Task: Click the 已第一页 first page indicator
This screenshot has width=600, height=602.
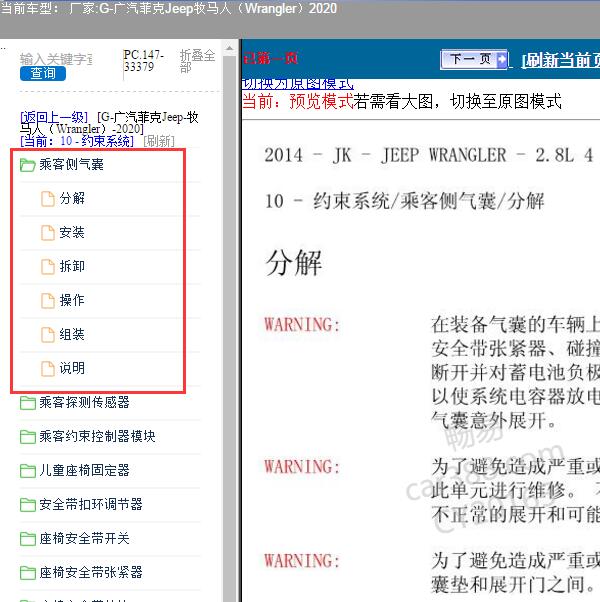Action: pos(271,58)
